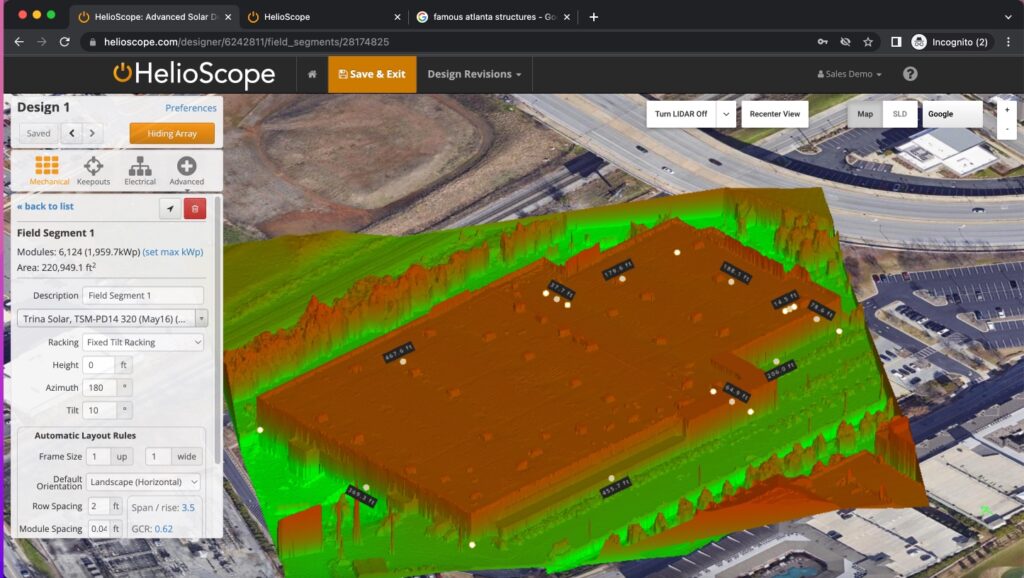Delete the field segment via trash icon
The image size is (1024, 578).
click(x=193, y=207)
